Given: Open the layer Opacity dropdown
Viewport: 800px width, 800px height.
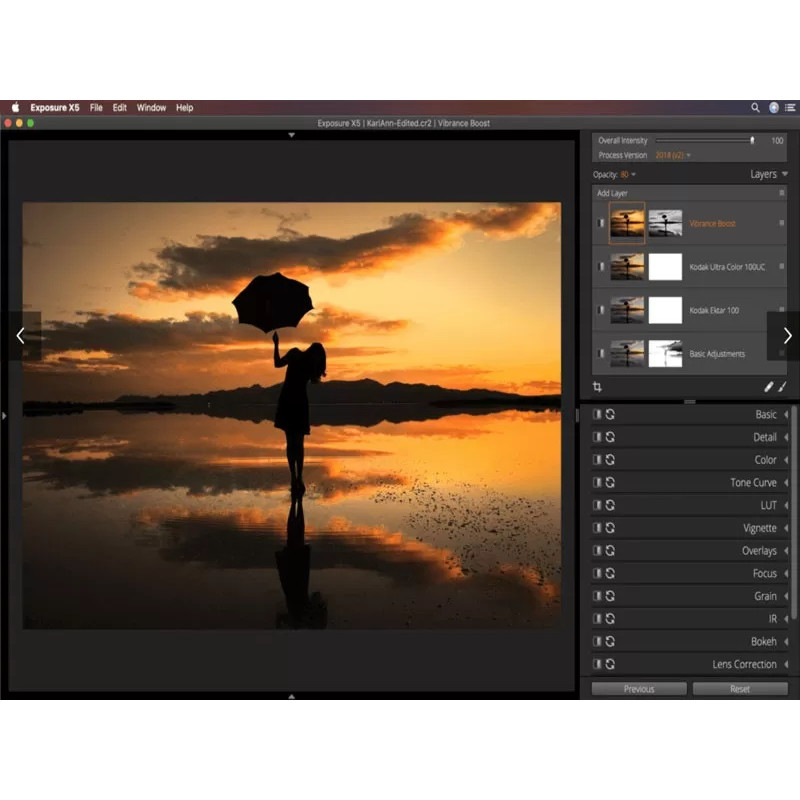Looking at the screenshot, I should [x=628, y=175].
